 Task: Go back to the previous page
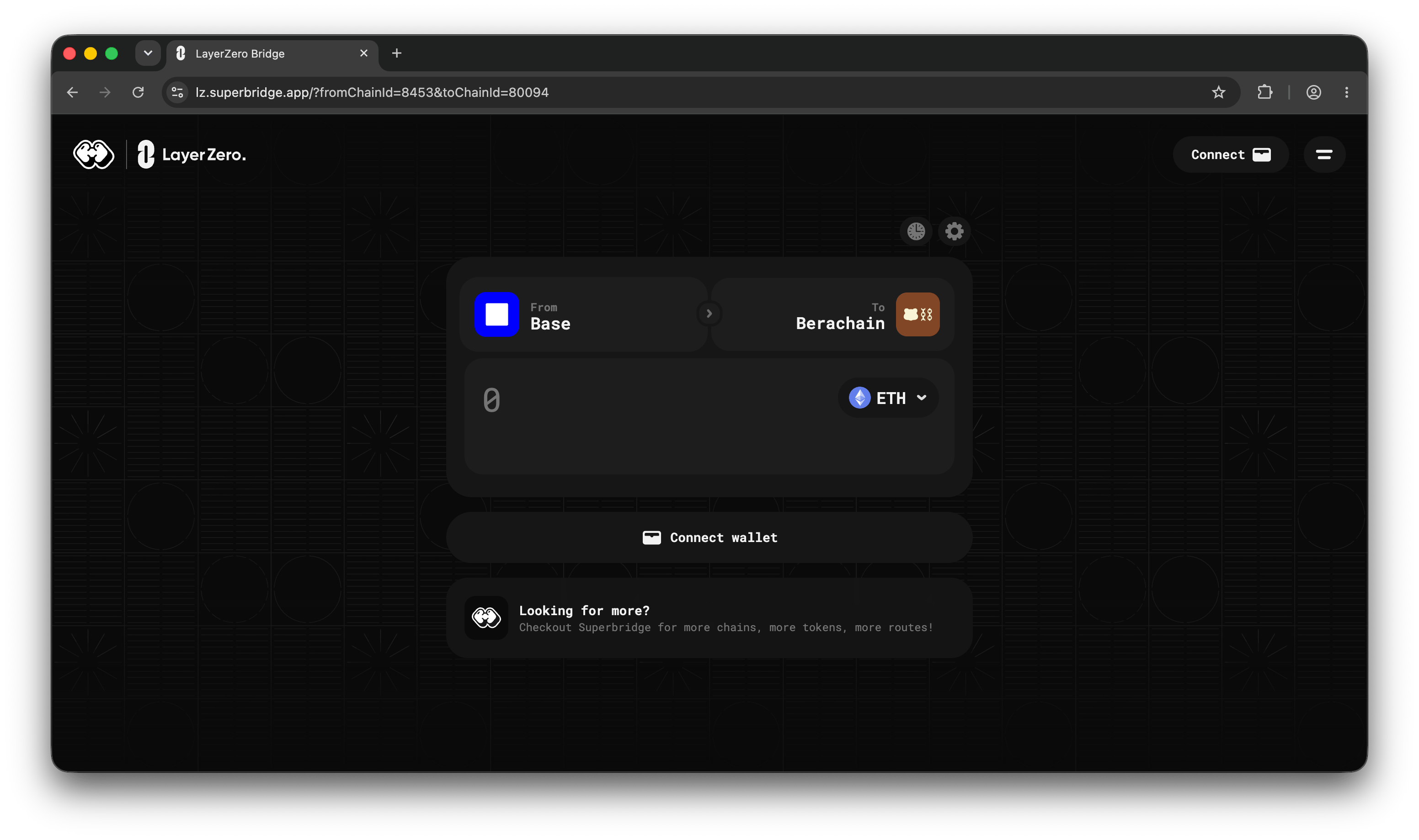tap(72, 92)
